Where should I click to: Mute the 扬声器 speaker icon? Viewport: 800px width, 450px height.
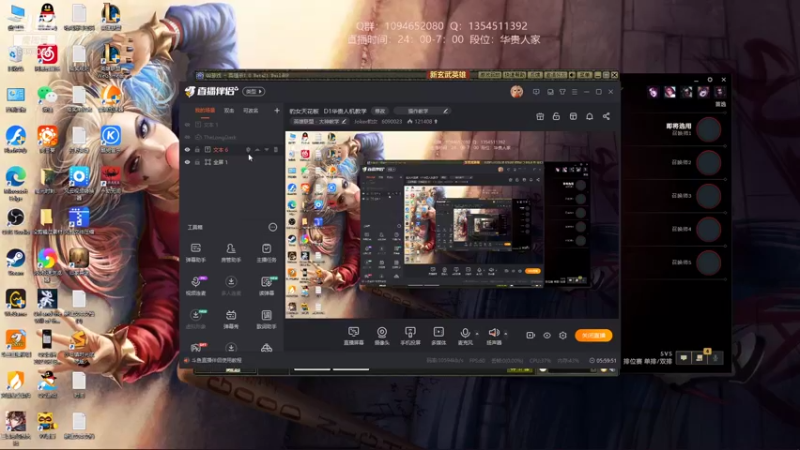coord(493,333)
